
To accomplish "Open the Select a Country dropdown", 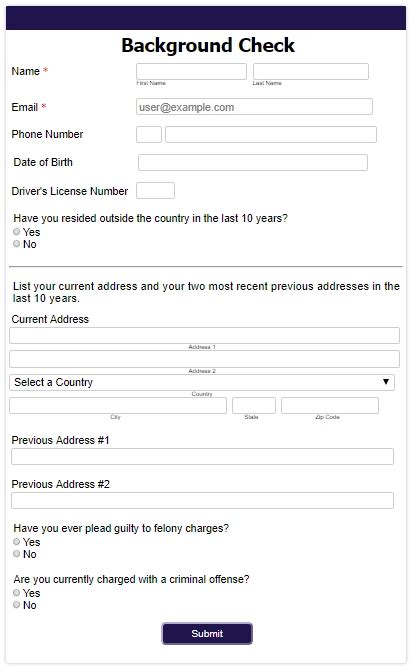I will click(202, 382).
